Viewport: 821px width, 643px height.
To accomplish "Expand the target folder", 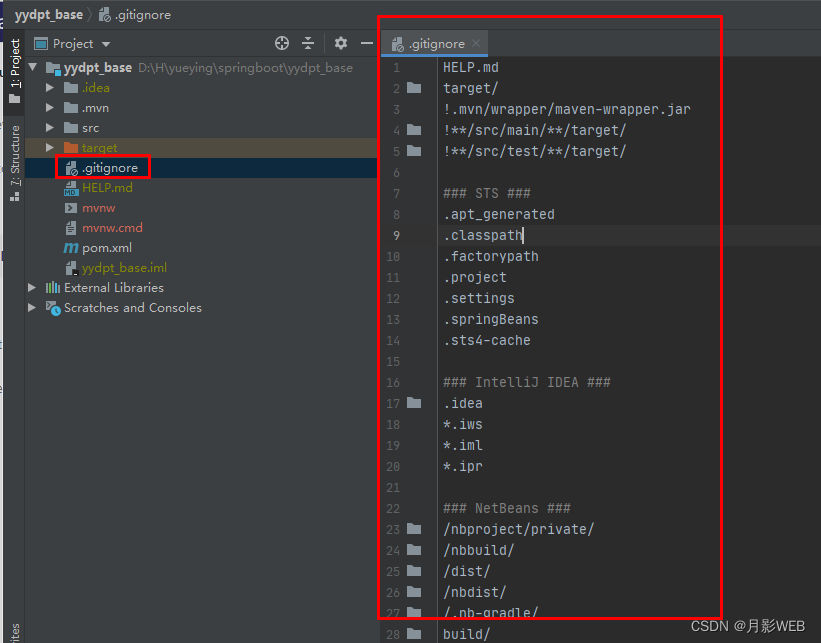I will coord(50,147).
